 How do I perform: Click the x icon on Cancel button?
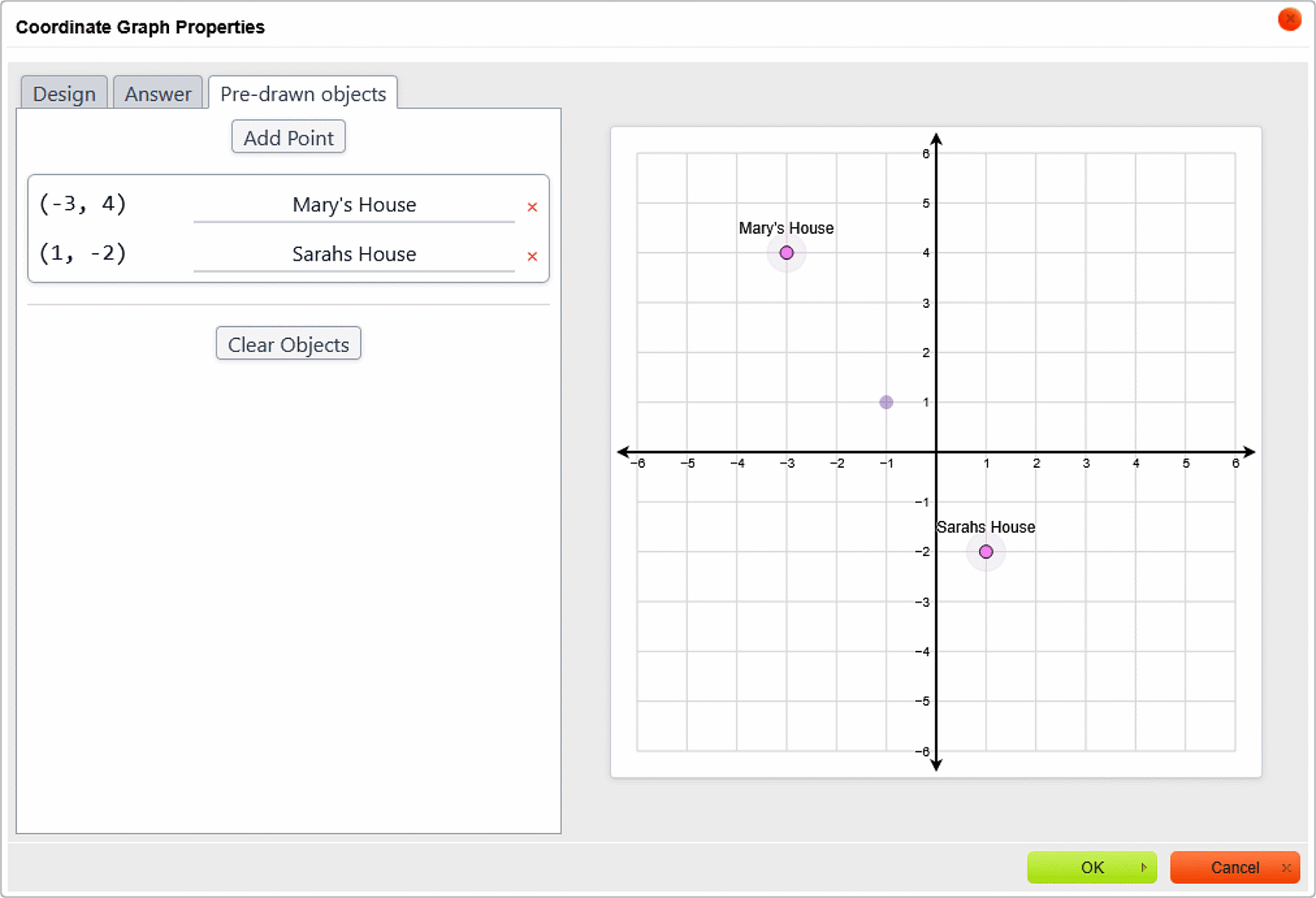click(1286, 867)
